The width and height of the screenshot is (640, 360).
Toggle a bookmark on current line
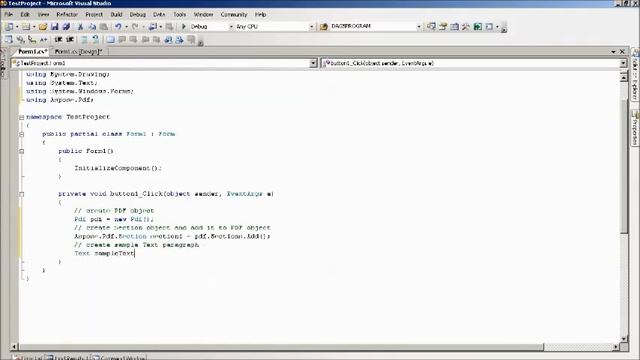110,40
